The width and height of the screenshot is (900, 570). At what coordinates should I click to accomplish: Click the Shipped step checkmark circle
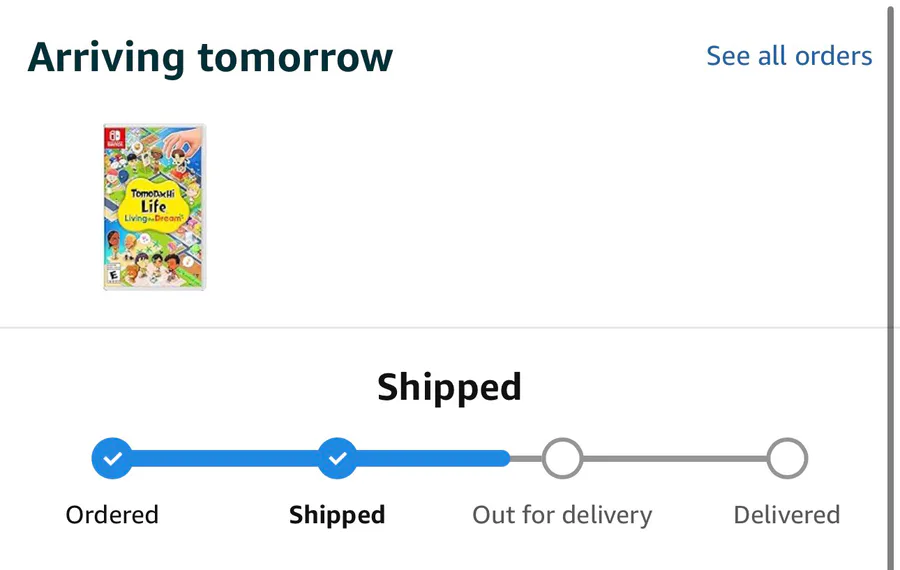click(337, 459)
